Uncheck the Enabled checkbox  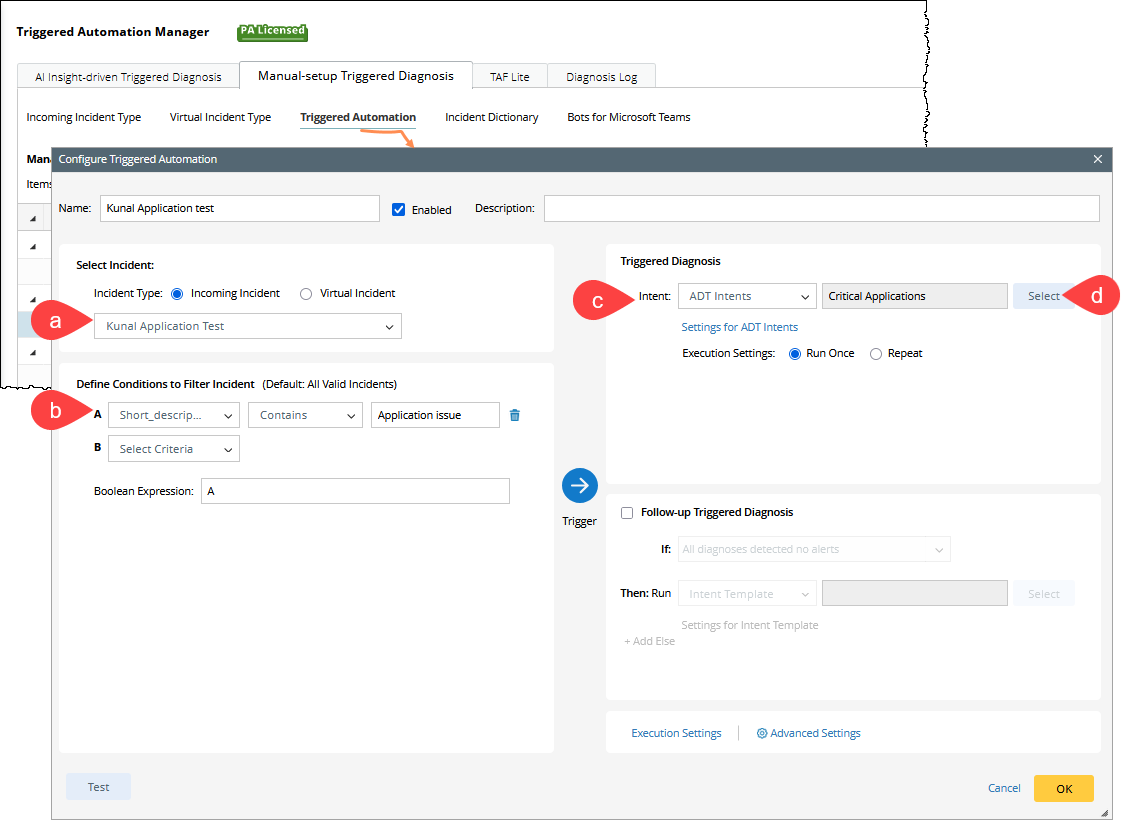click(399, 210)
